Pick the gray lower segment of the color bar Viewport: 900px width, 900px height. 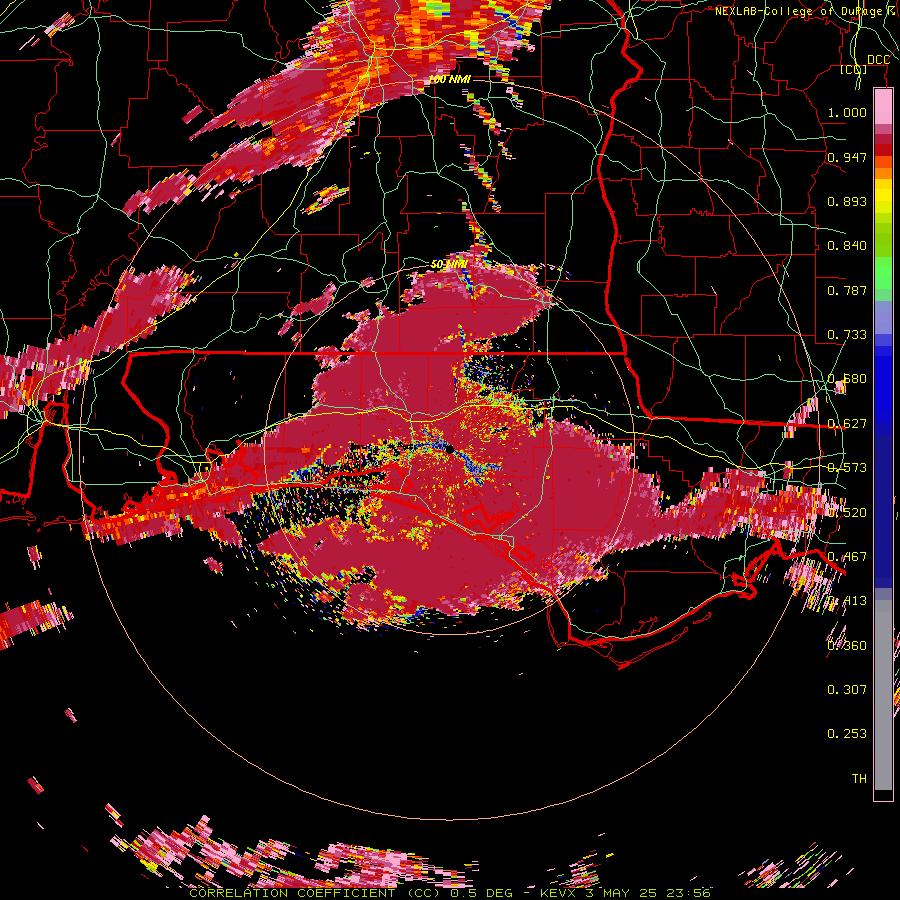(x=883, y=695)
